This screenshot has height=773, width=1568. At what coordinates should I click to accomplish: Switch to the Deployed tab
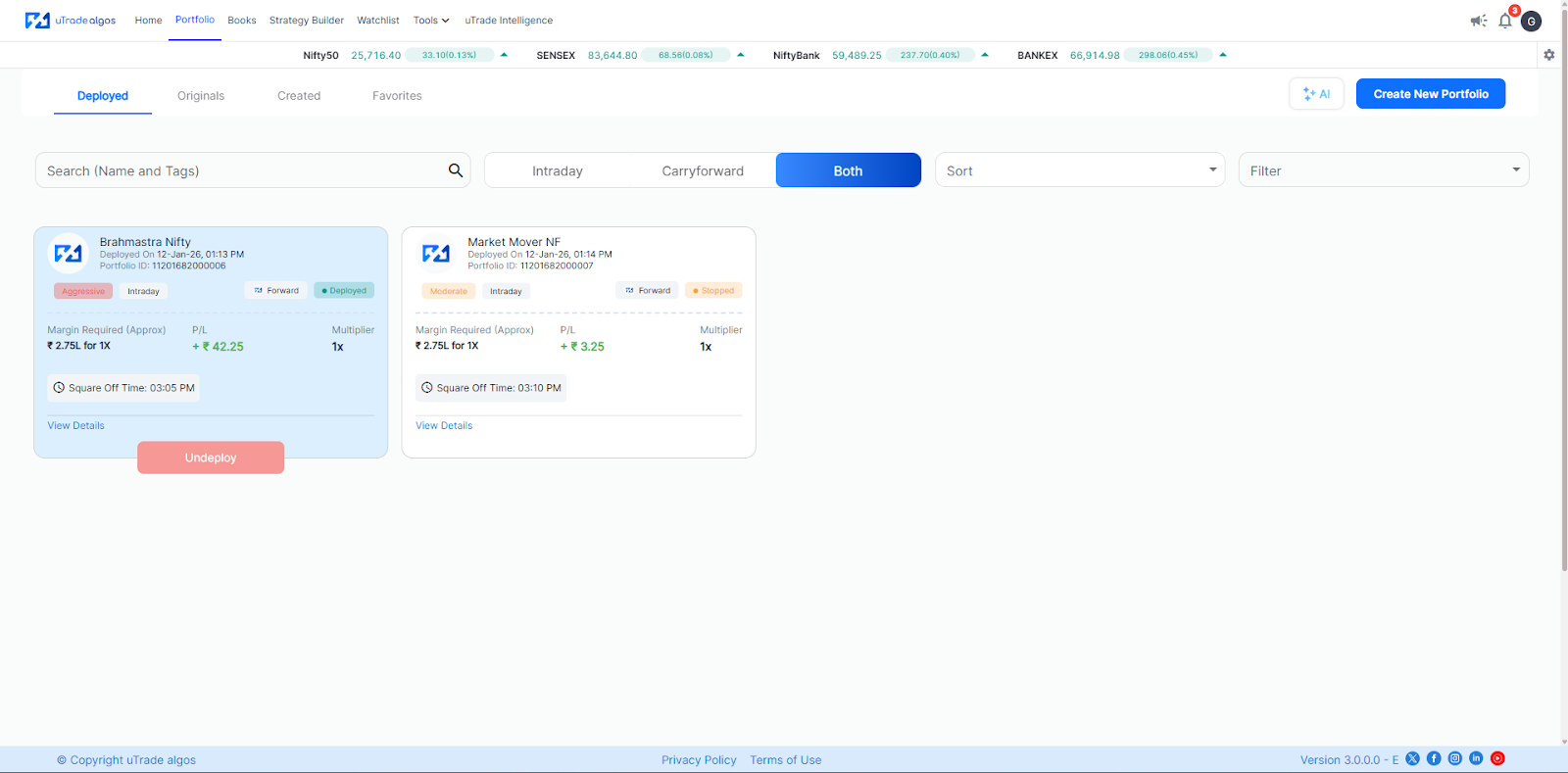tap(103, 96)
